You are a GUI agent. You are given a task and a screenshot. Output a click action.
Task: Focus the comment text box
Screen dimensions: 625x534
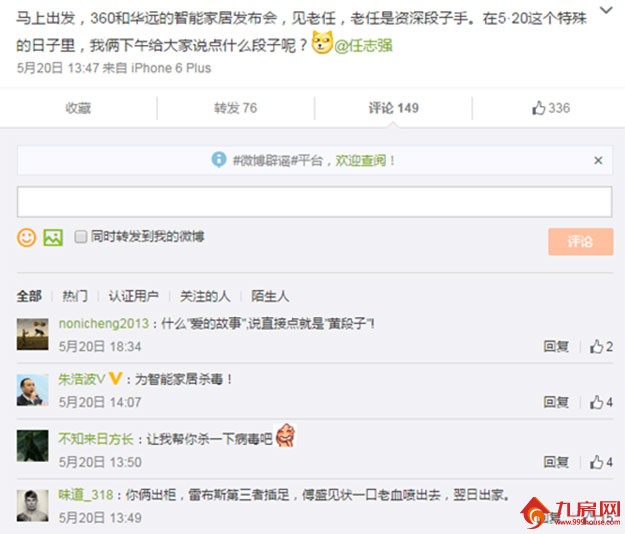pos(314,202)
